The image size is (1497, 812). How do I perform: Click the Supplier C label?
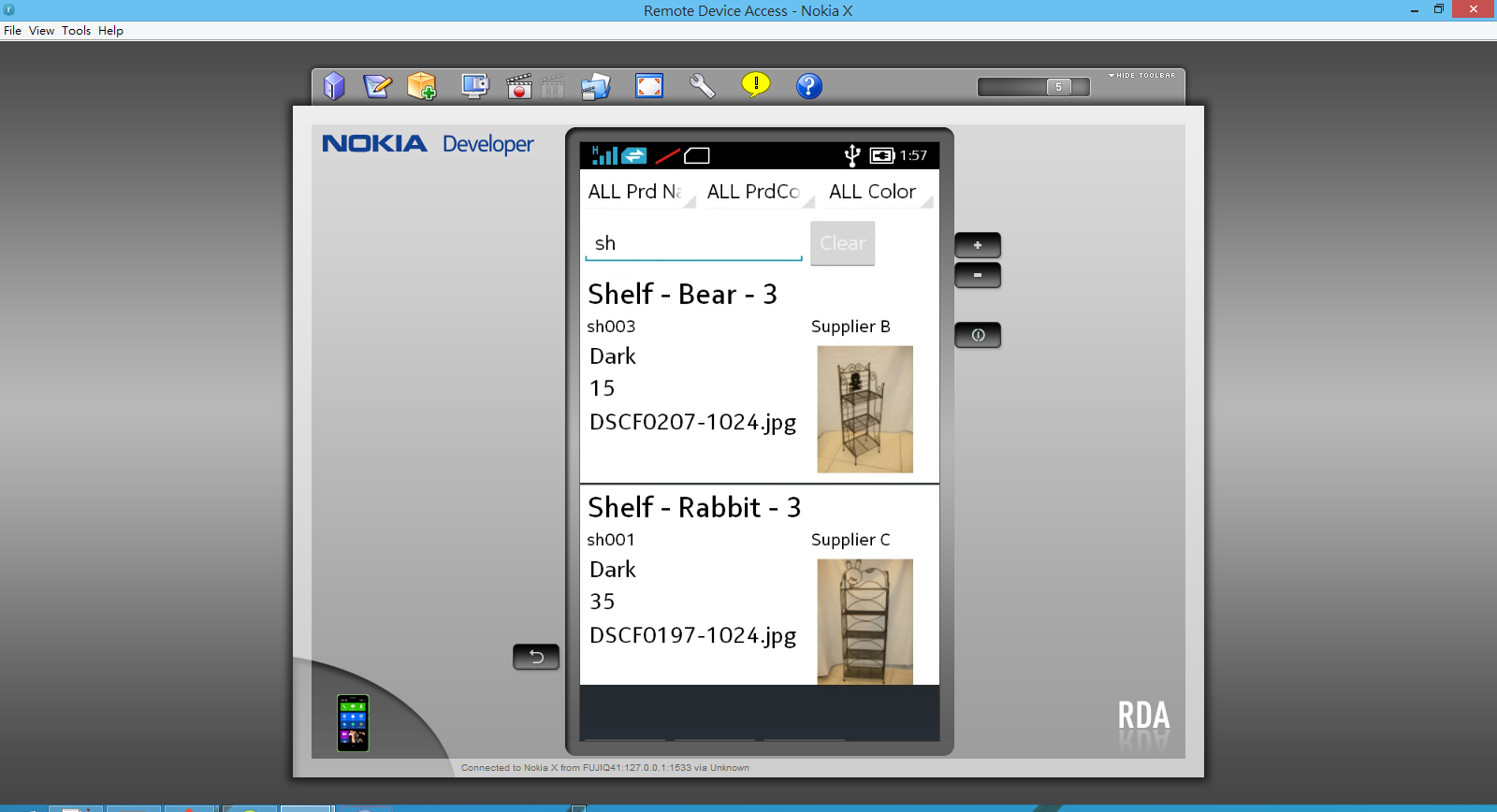850,540
